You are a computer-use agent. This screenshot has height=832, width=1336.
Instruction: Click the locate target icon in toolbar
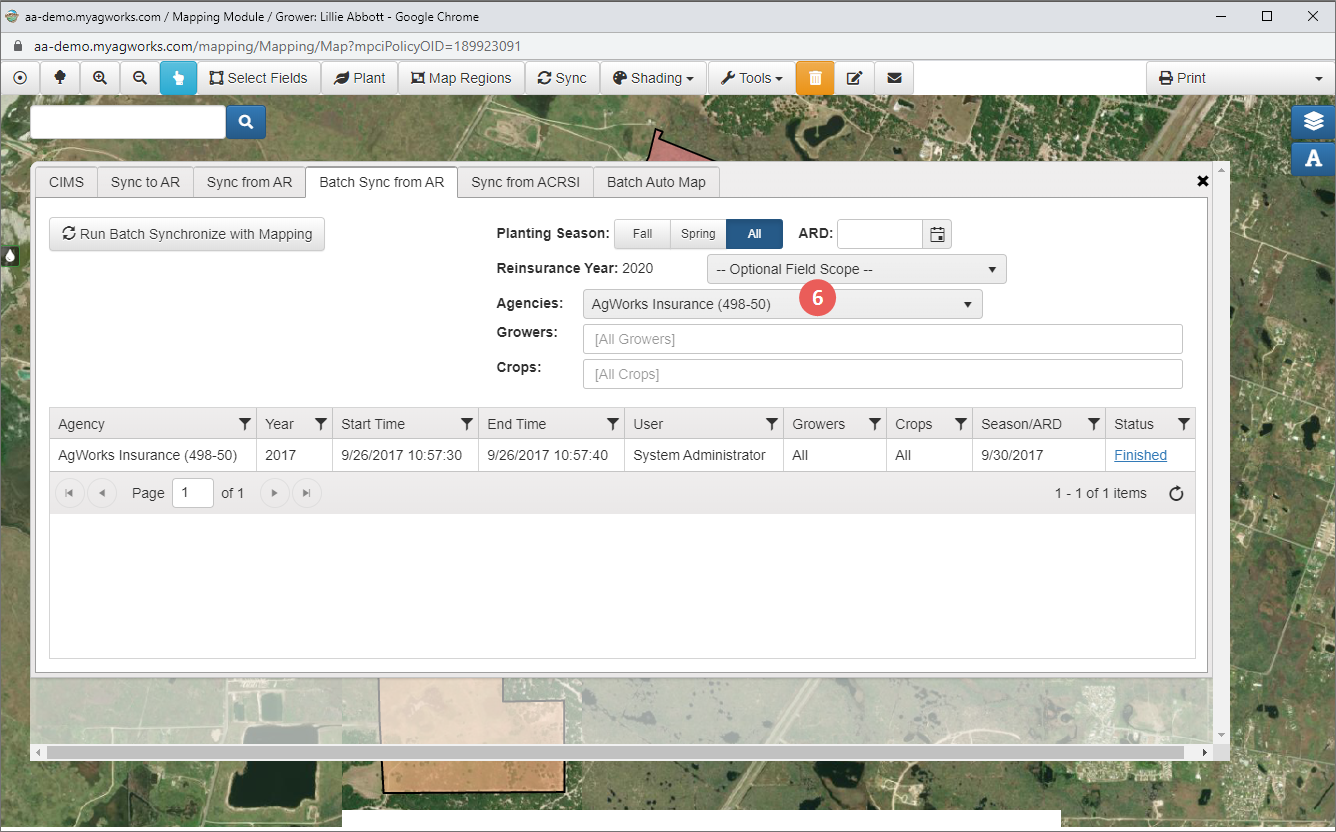(x=20, y=78)
